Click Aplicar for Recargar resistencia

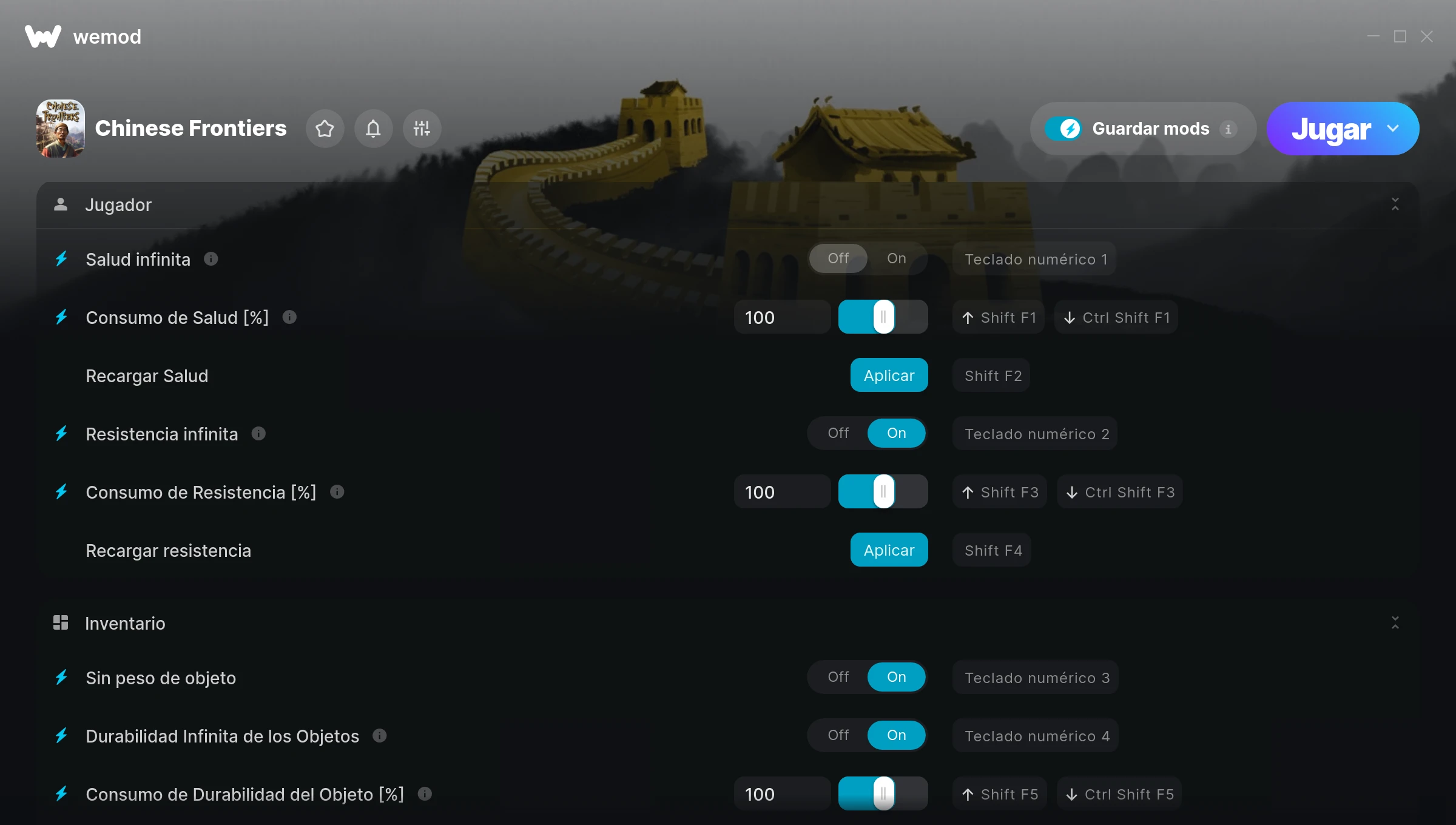pos(889,550)
